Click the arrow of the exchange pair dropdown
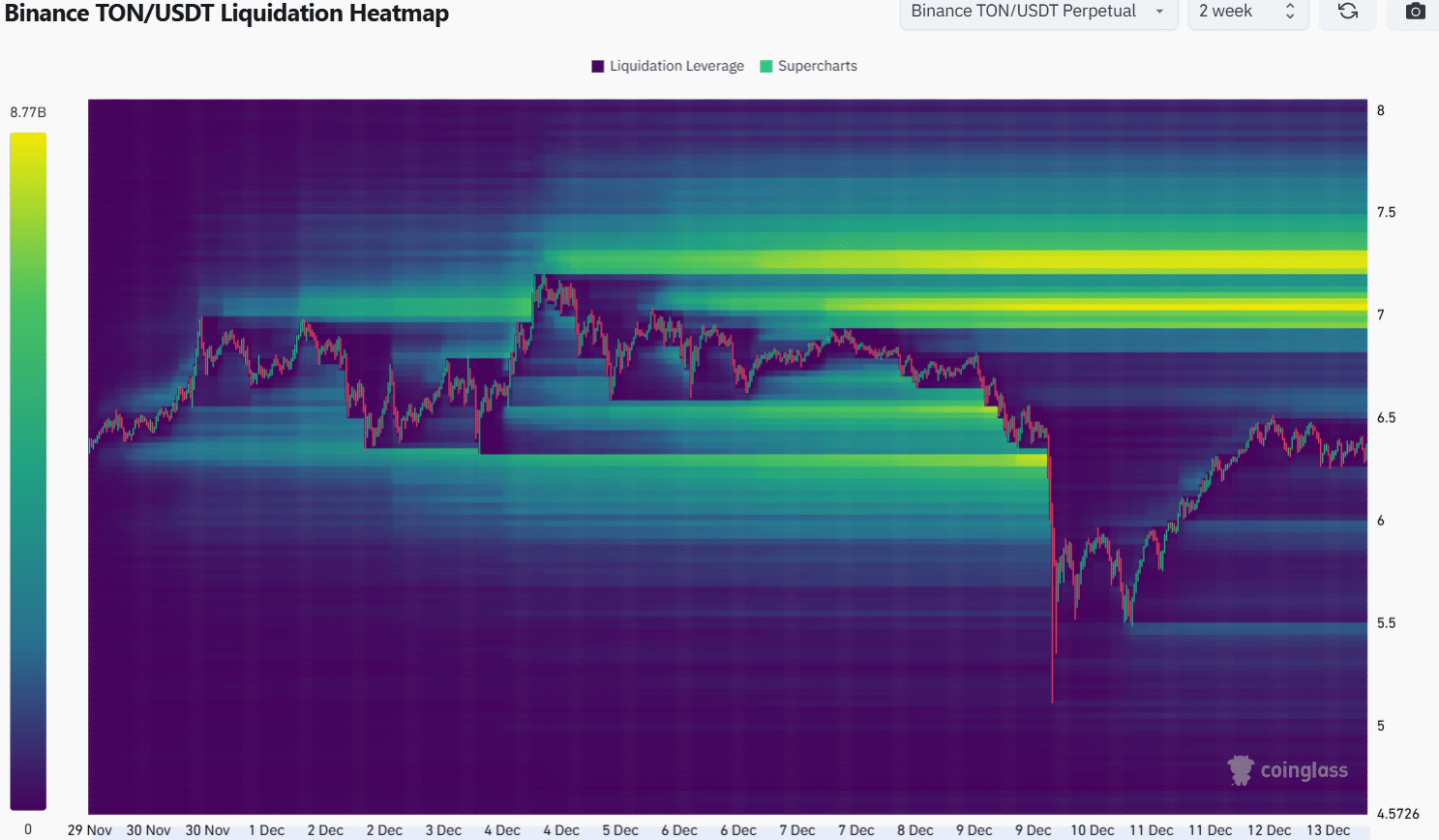Viewport: 1439px width, 840px height. (x=1159, y=12)
